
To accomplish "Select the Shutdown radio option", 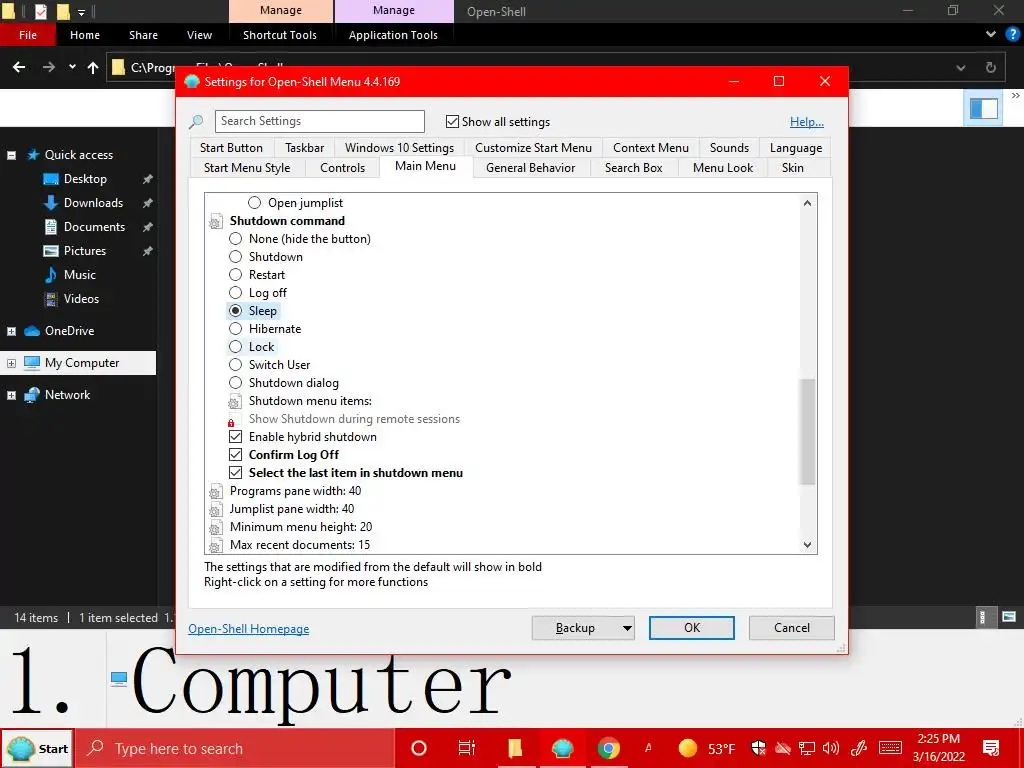I will point(235,257).
